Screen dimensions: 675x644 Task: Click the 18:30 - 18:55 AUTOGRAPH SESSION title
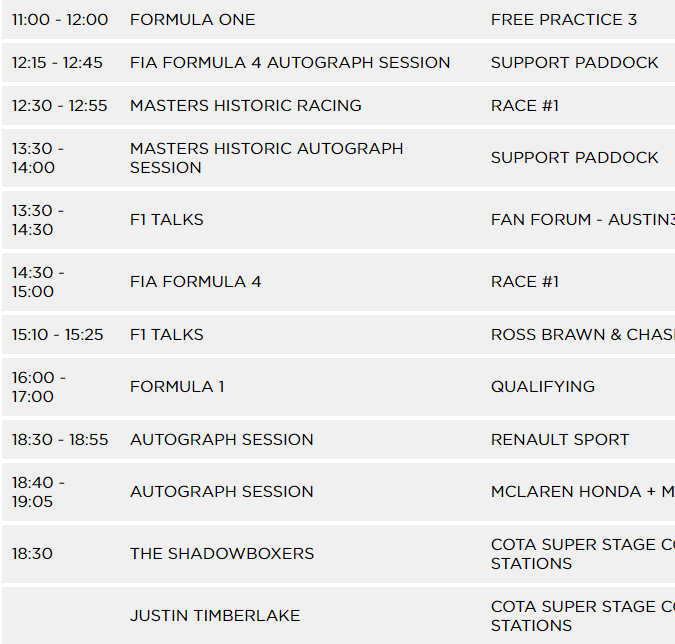click(x=222, y=440)
